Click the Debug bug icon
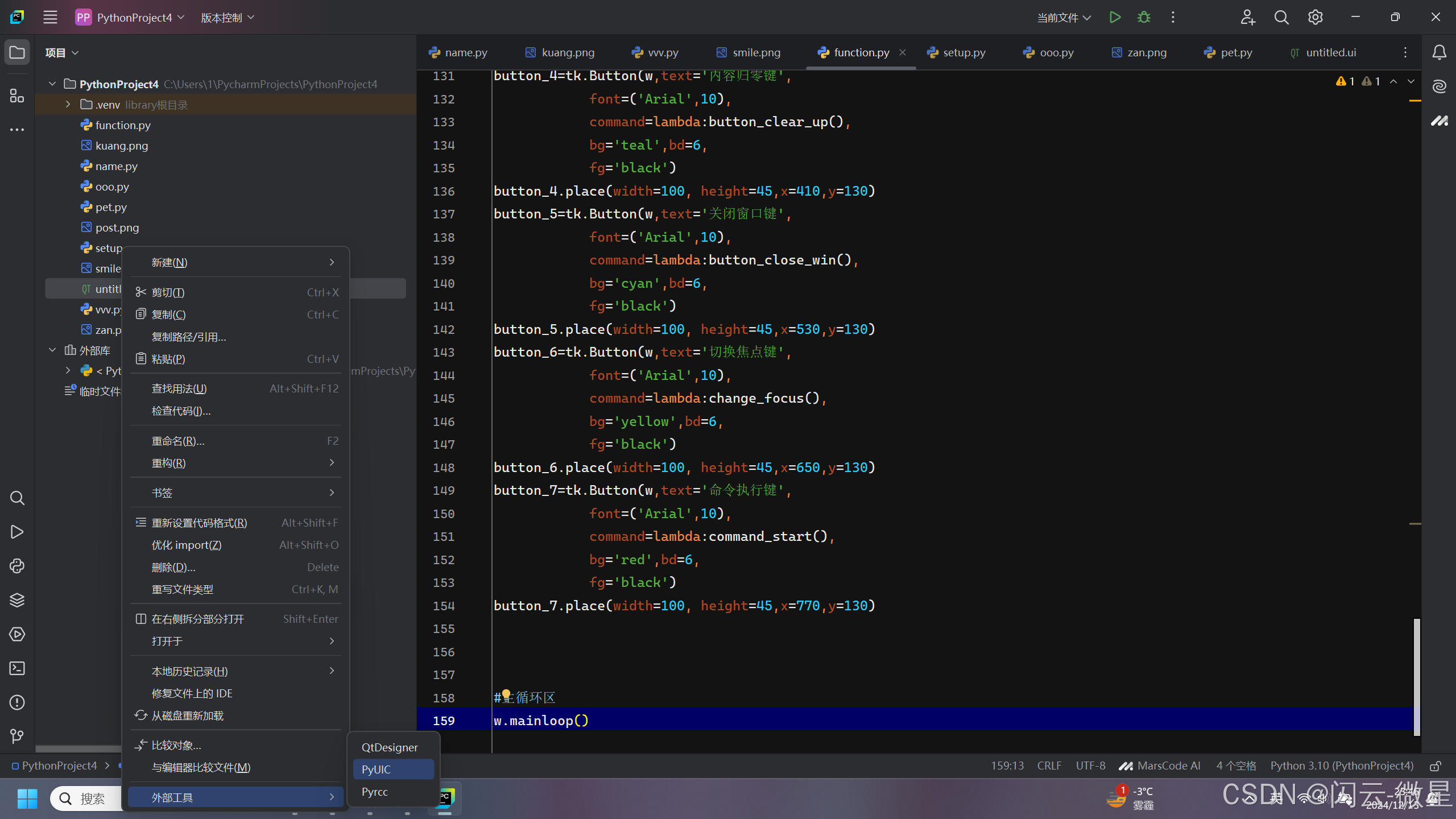 [1144, 17]
